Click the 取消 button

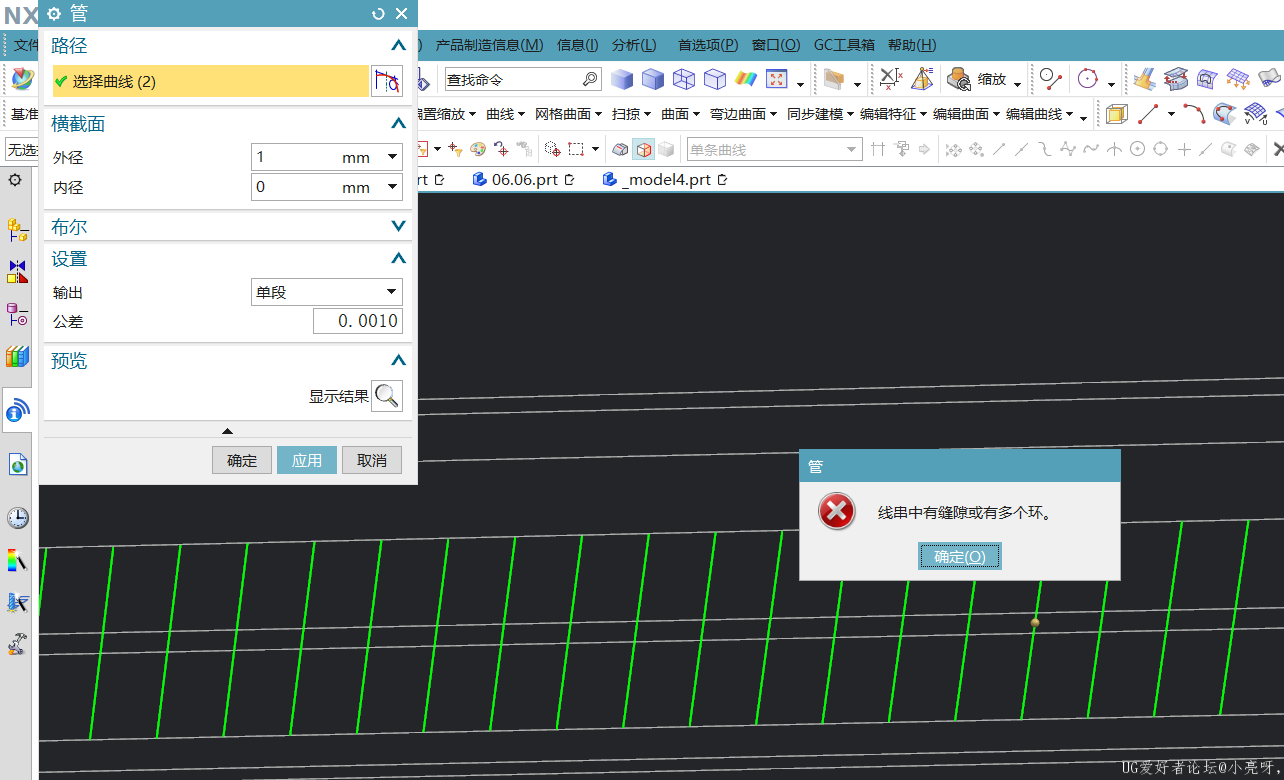tap(372, 460)
